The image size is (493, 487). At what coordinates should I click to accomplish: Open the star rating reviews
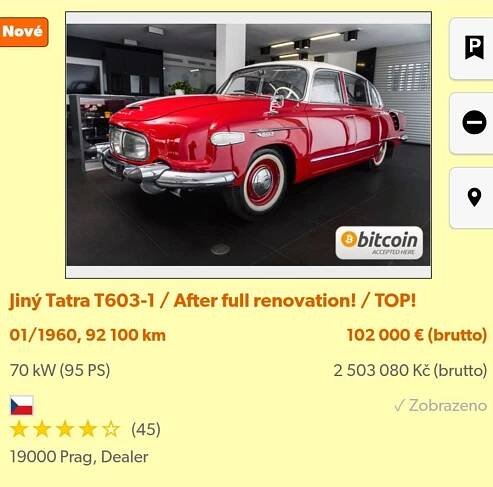tap(65, 429)
